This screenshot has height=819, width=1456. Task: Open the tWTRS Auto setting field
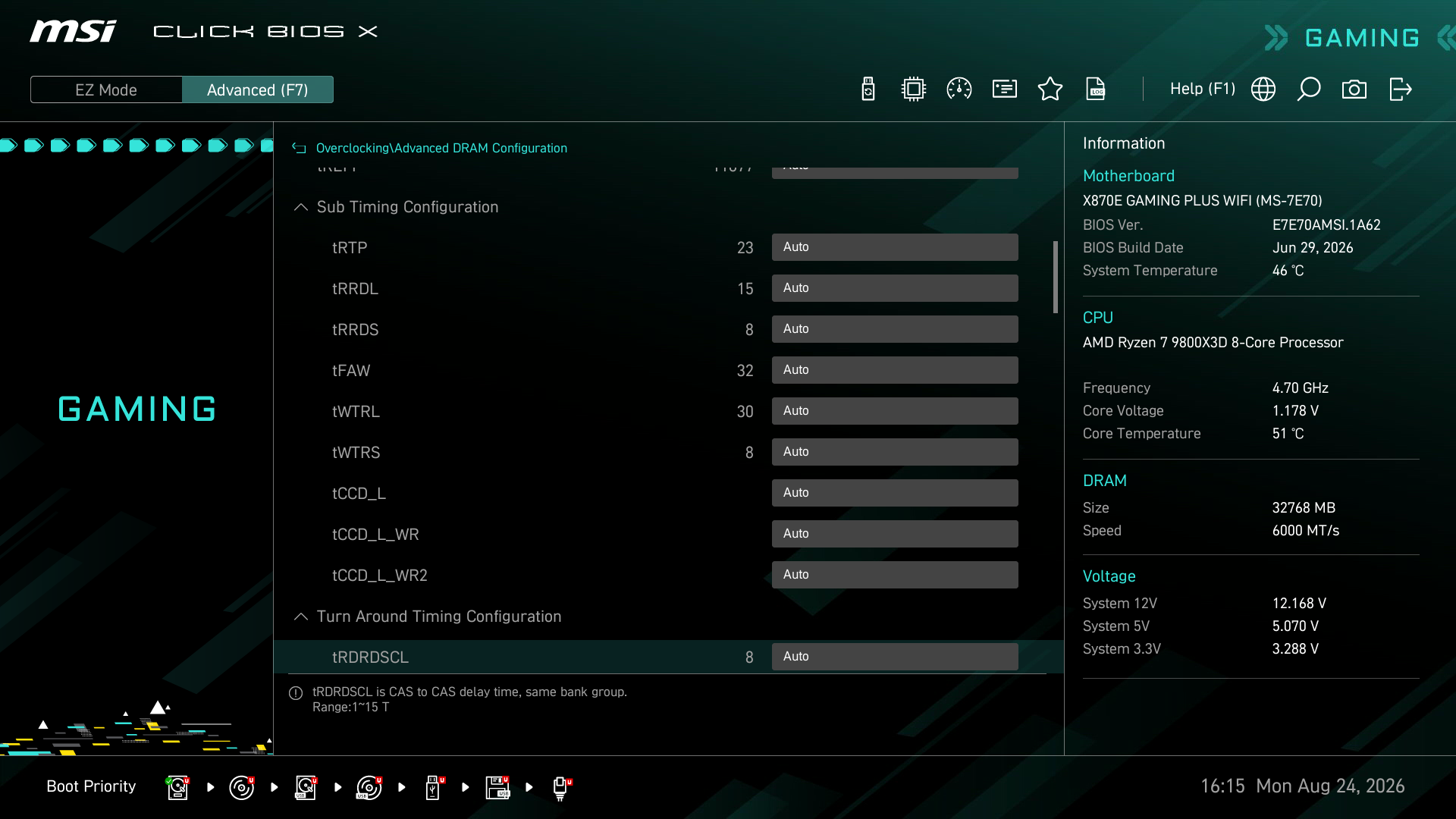tap(895, 452)
